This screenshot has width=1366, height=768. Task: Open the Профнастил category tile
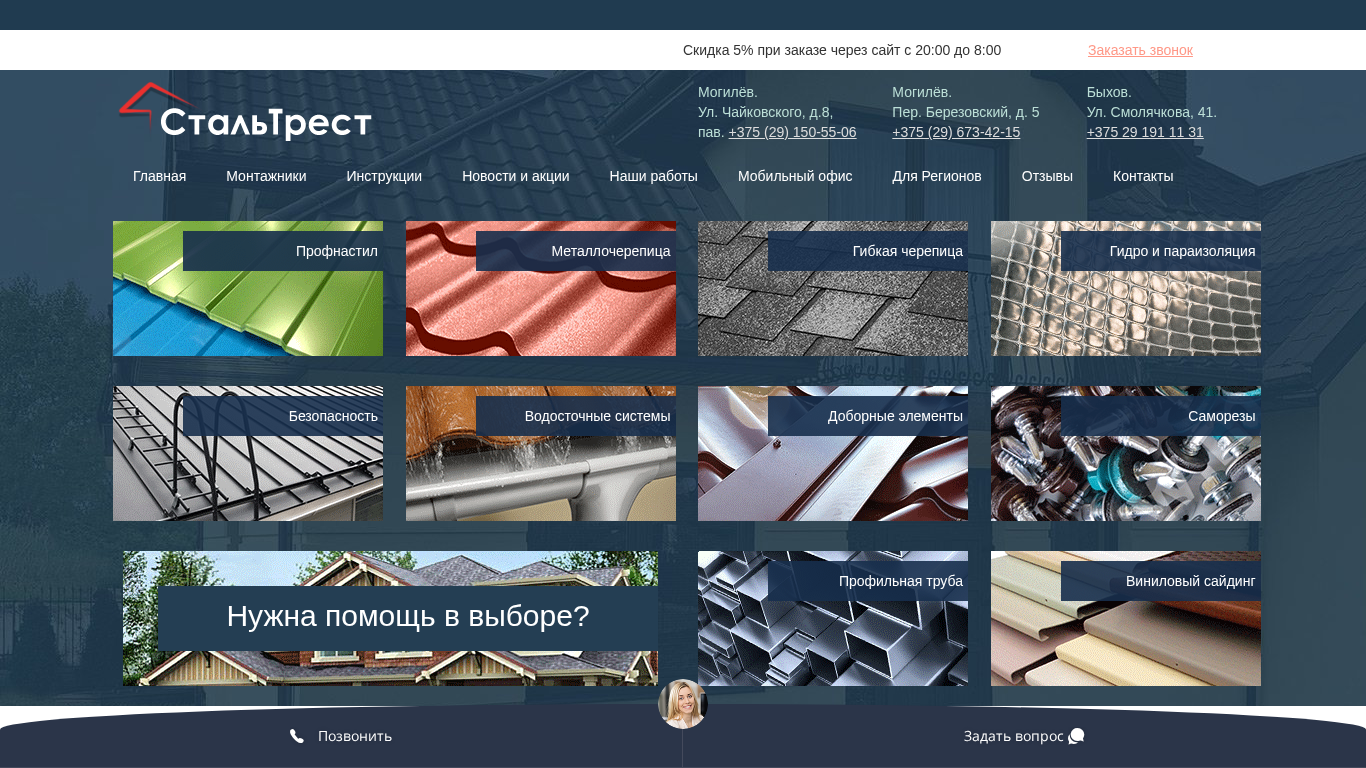(248, 288)
